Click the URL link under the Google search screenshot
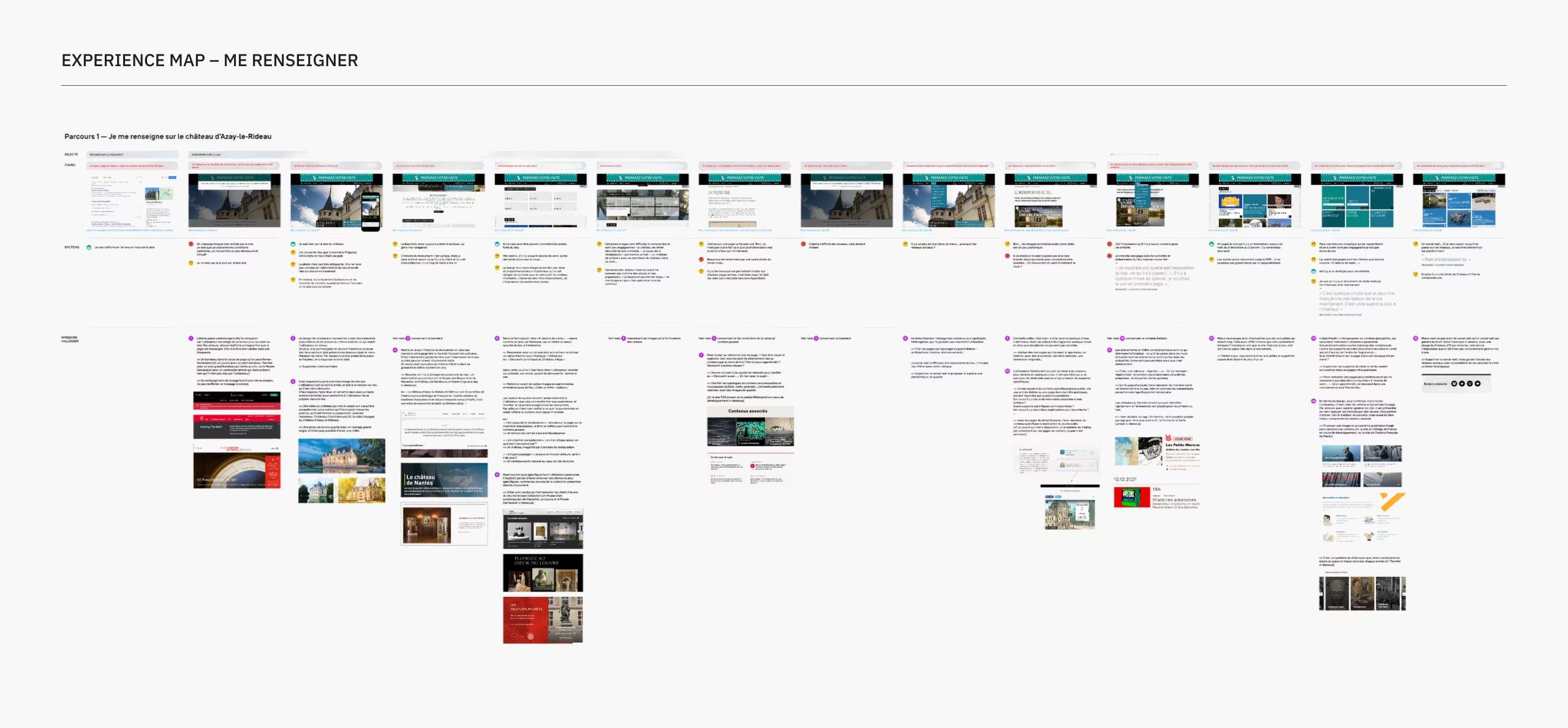This screenshot has width=1568, height=728. pyautogui.click(x=130, y=231)
